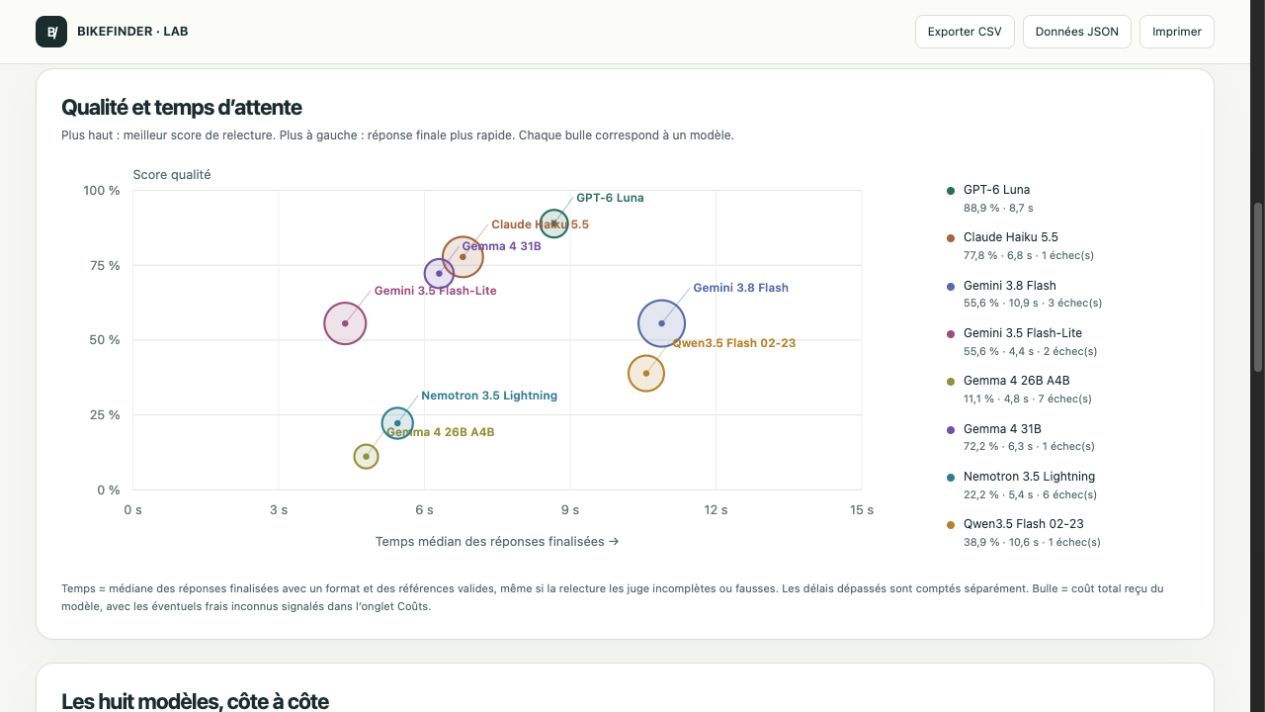Click the '11,1 % · 4,8 s · 7 échec(s)' line

click(1029, 399)
